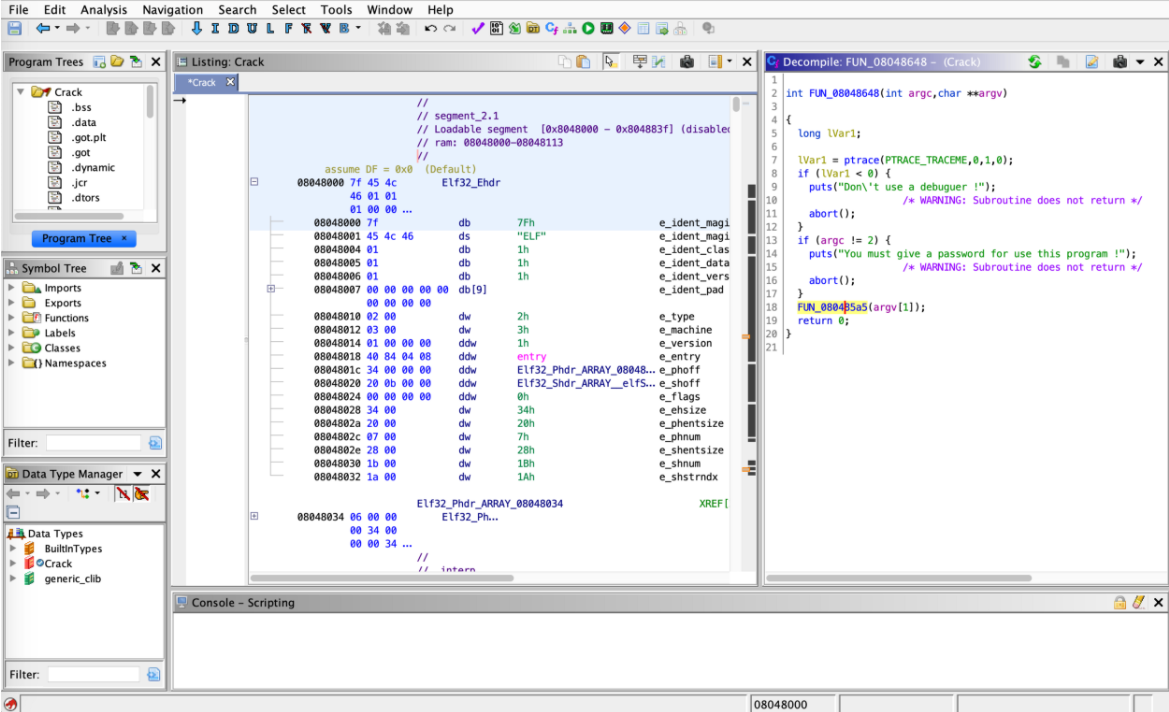Expand the Functions folder in Symbol Tree
The image size is (1169, 712).
11,318
